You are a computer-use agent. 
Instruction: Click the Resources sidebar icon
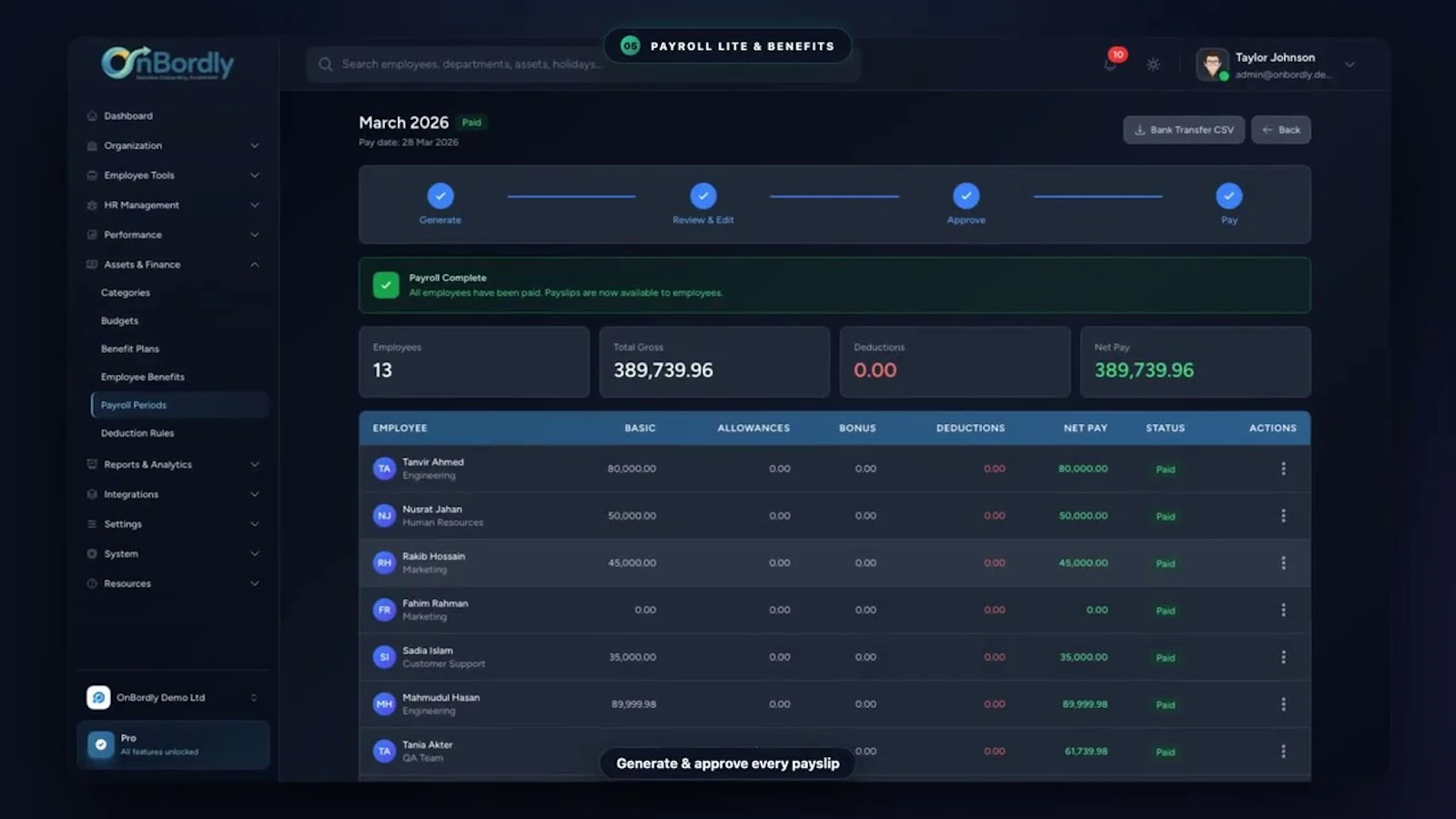coord(92,583)
